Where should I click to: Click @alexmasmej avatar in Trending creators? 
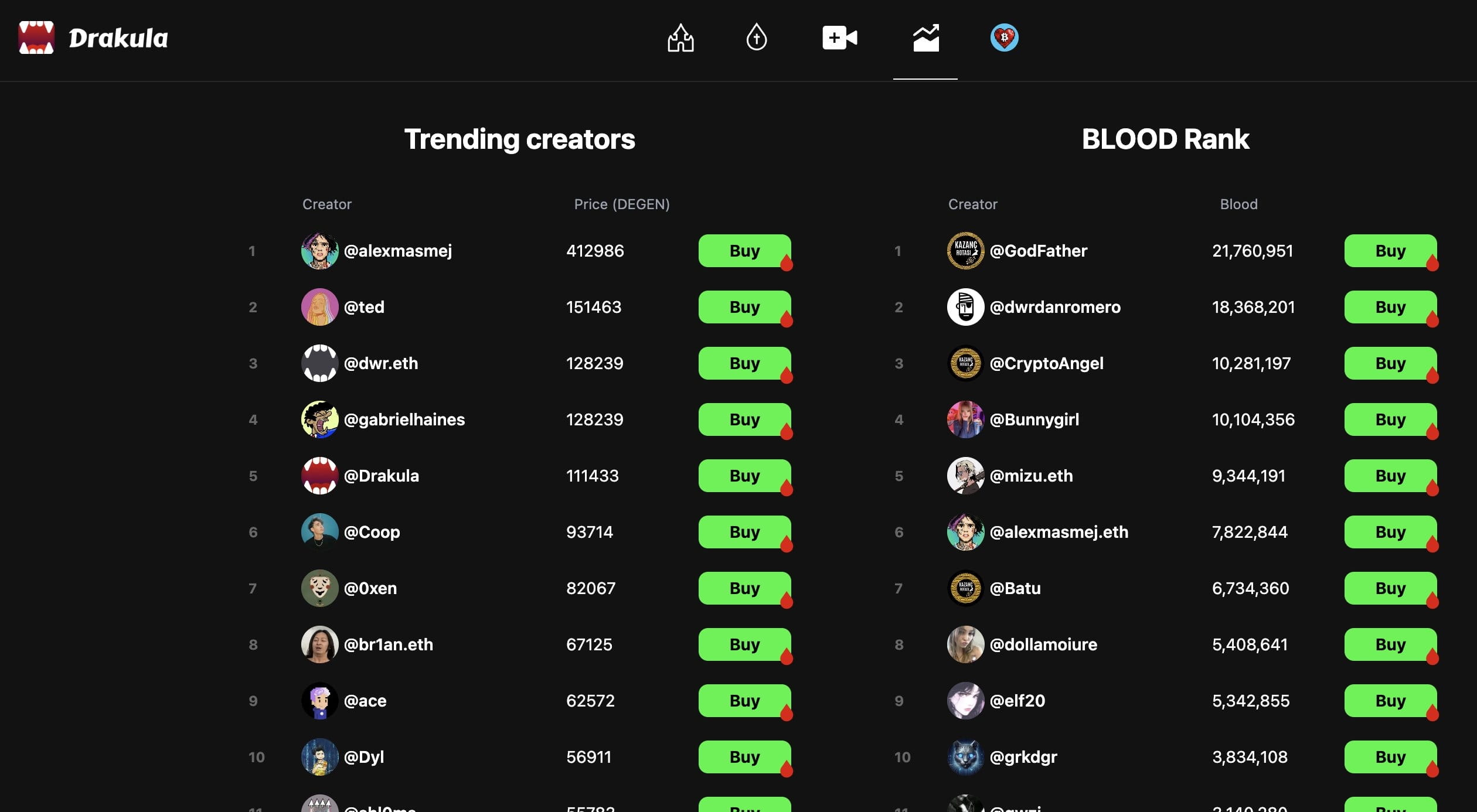[x=319, y=251]
